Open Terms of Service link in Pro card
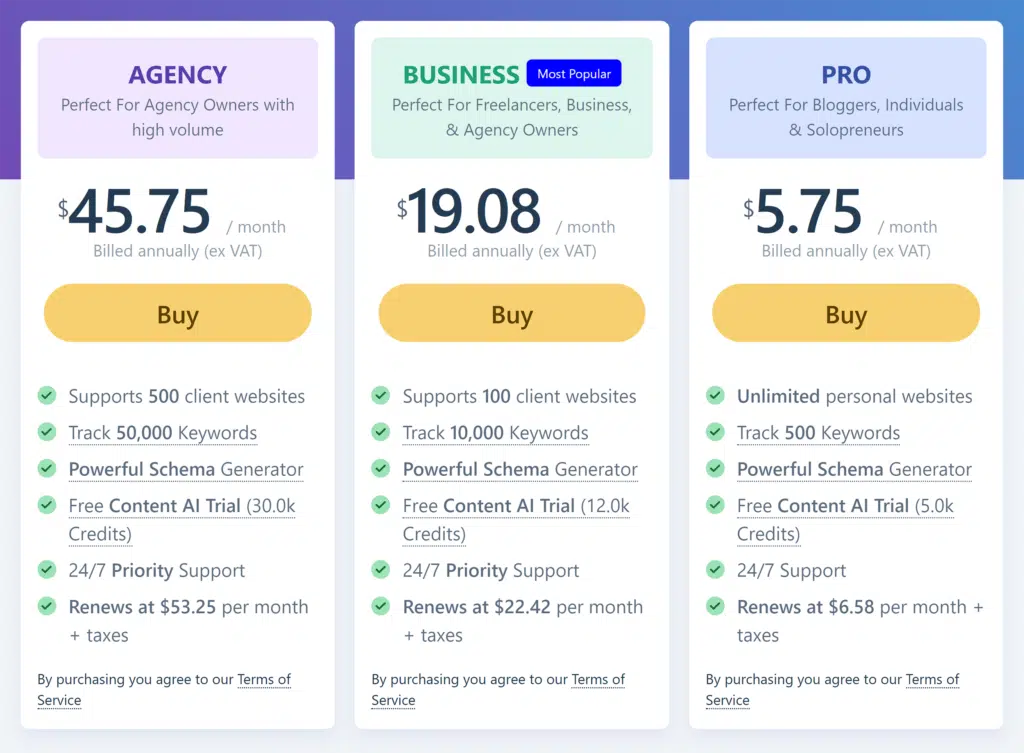 click(932, 680)
